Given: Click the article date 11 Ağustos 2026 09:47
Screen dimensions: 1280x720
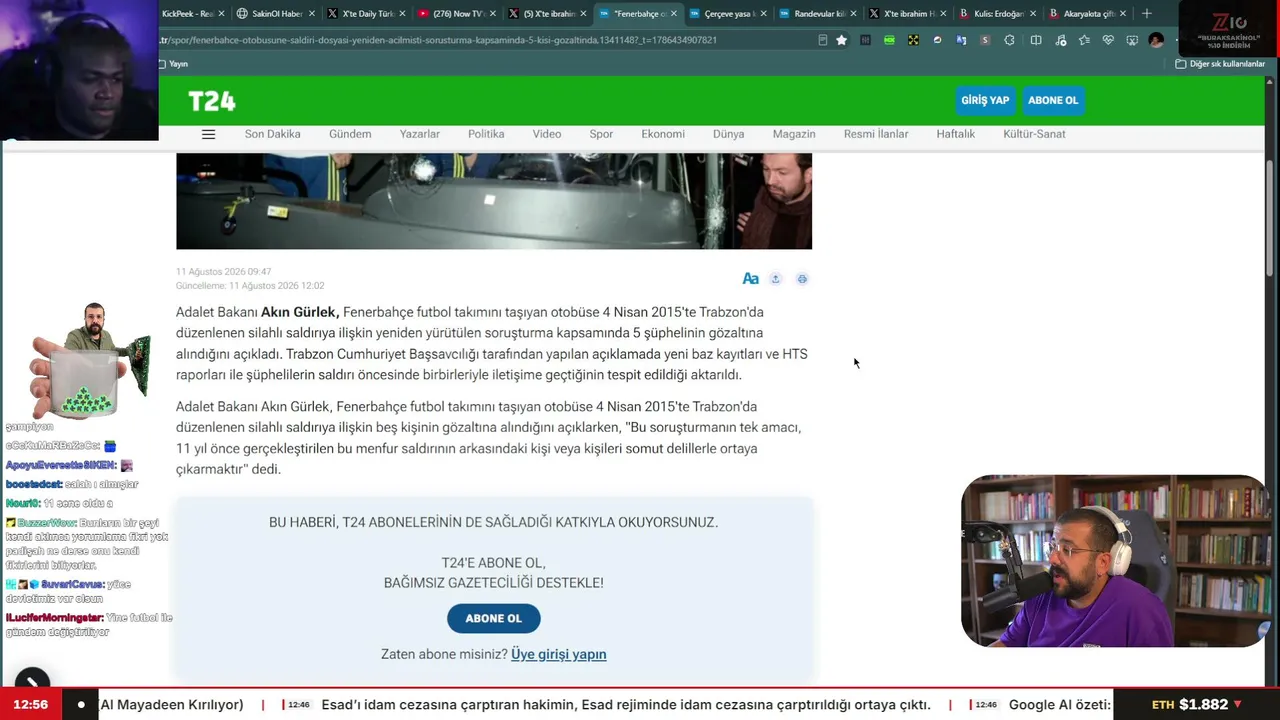Looking at the screenshot, I should coord(224,272).
